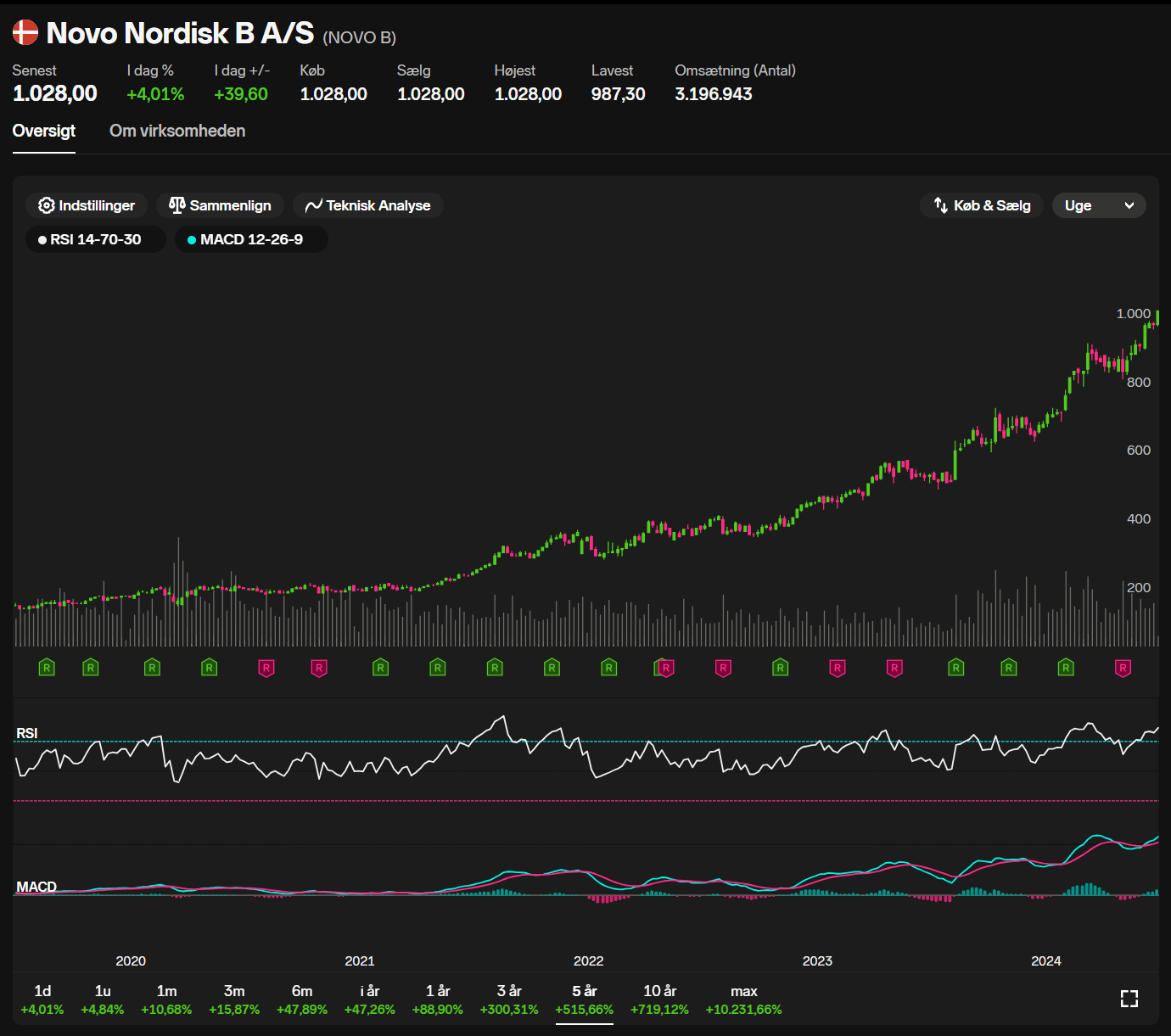Image resolution: width=1171 pixels, height=1036 pixels.
Task: Click the 2023 year axis label
Action: click(x=817, y=960)
